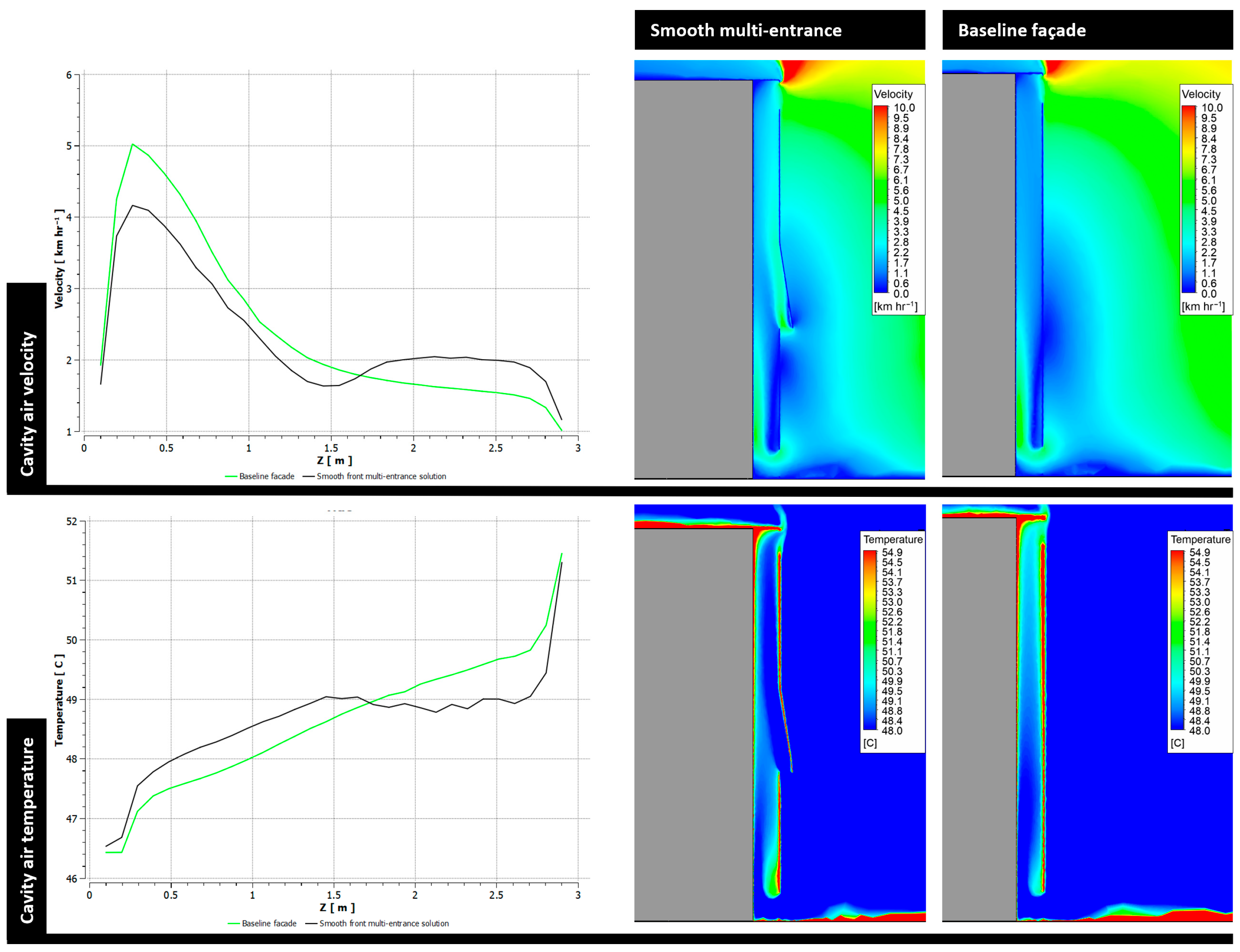Click 'Velocity' legend title in Baseline façade plot
The image size is (1240, 952).
click(1201, 94)
